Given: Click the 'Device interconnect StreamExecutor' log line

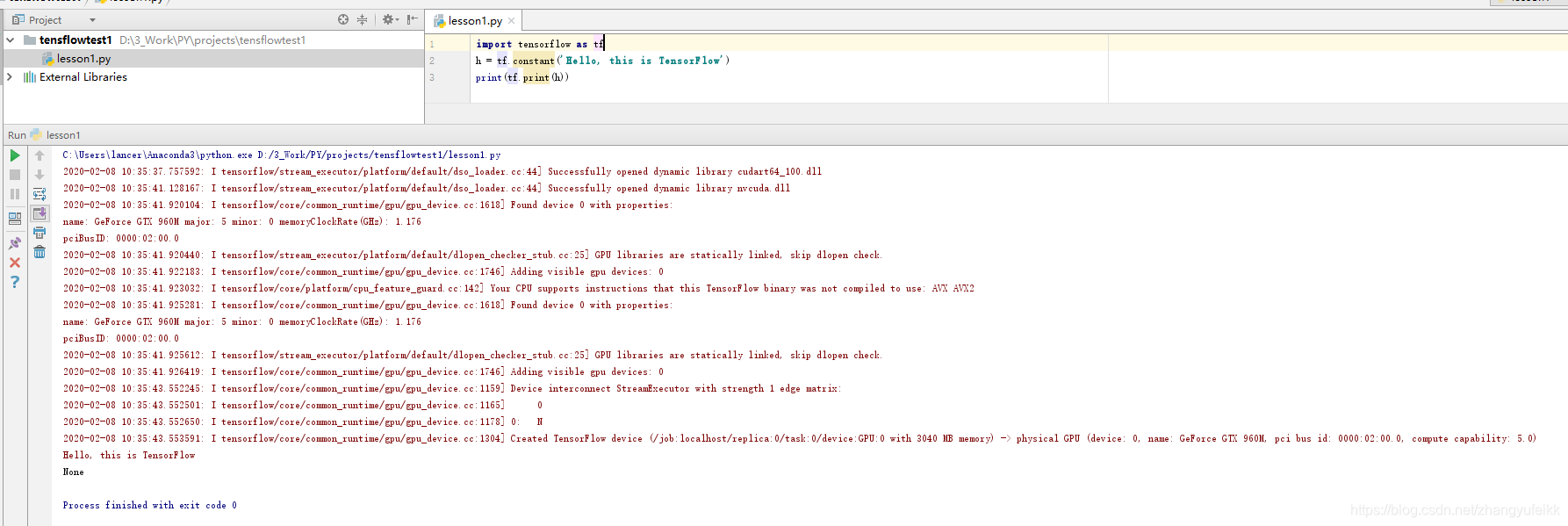Looking at the screenshot, I should [452, 388].
